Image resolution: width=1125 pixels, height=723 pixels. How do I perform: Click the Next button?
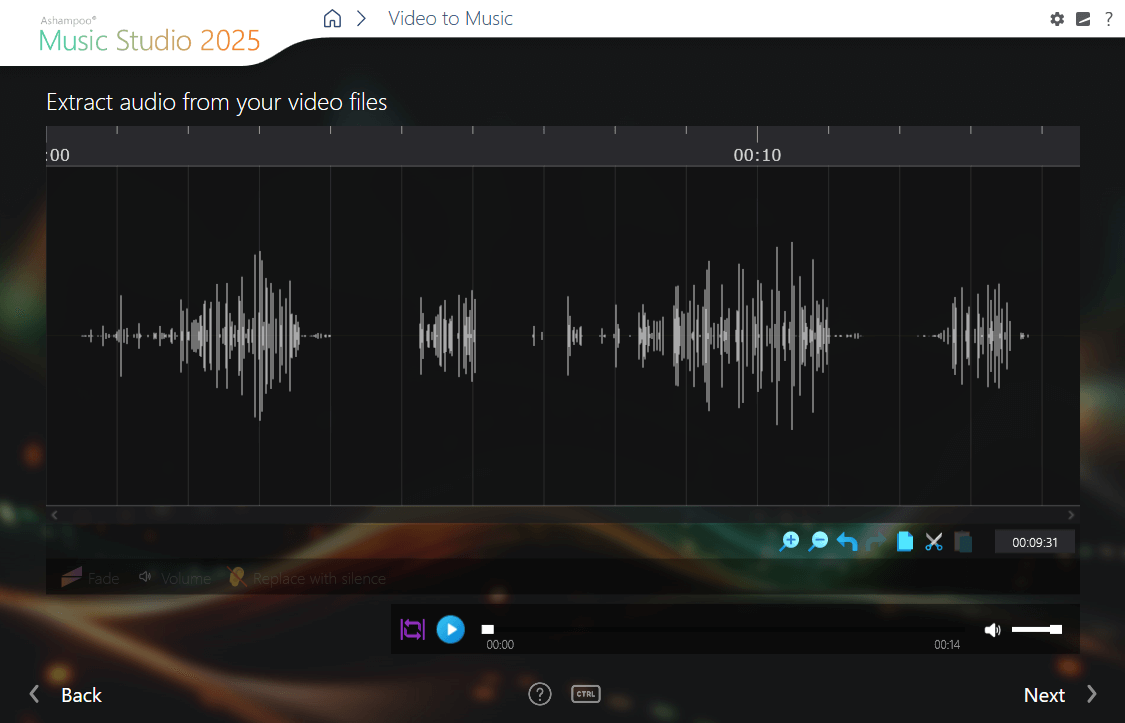(x=1043, y=694)
